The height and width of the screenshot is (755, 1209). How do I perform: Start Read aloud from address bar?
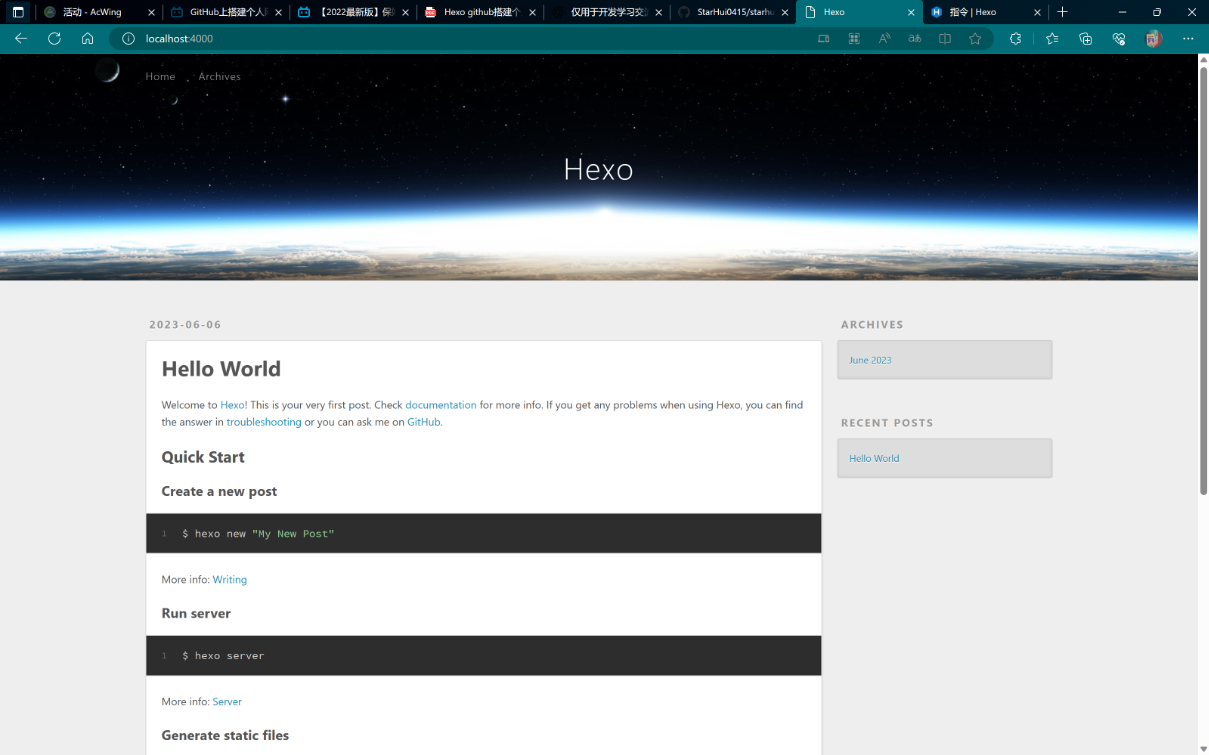pyautogui.click(x=884, y=38)
